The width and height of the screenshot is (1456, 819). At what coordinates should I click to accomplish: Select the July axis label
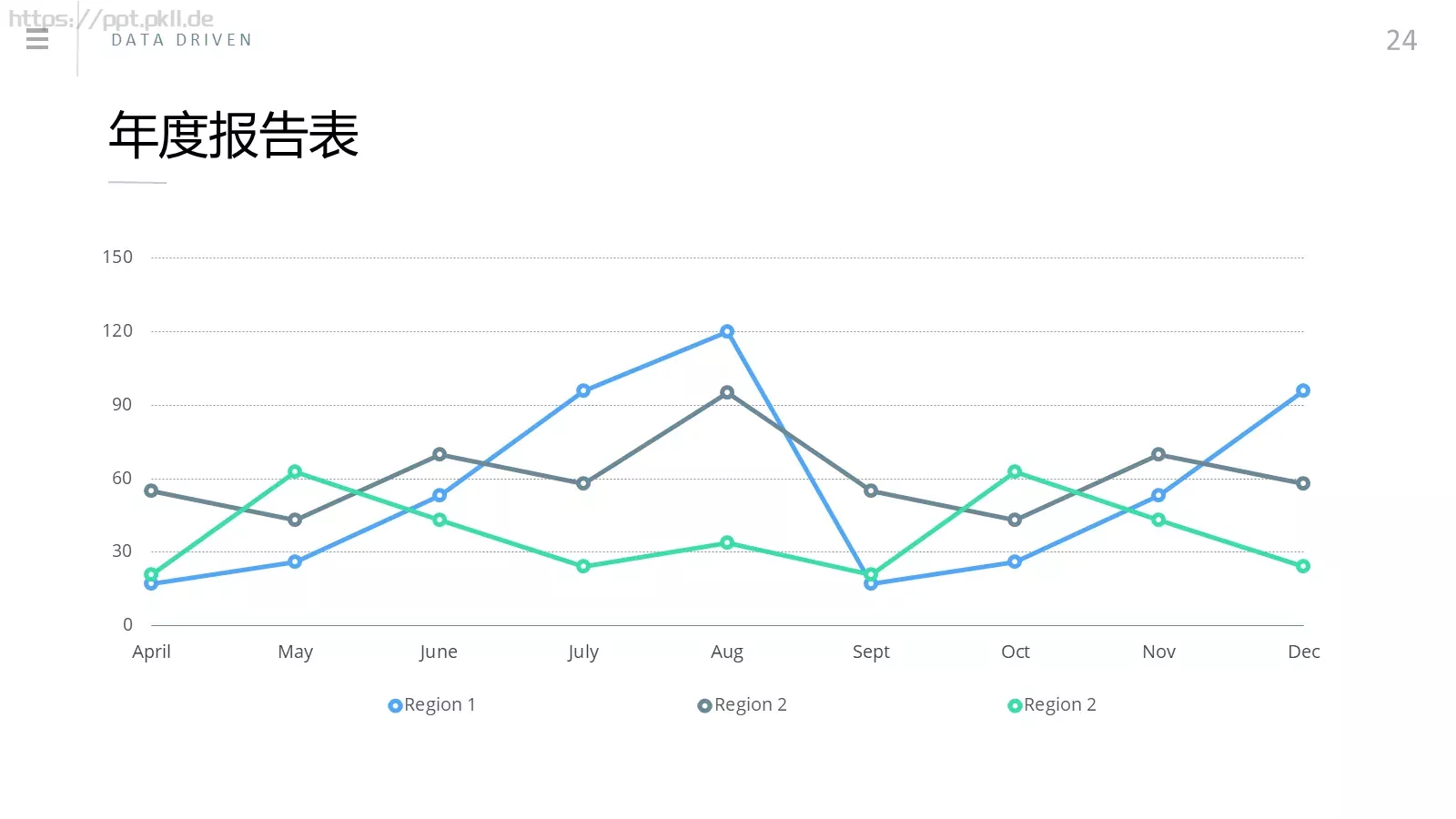tap(583, 652)
